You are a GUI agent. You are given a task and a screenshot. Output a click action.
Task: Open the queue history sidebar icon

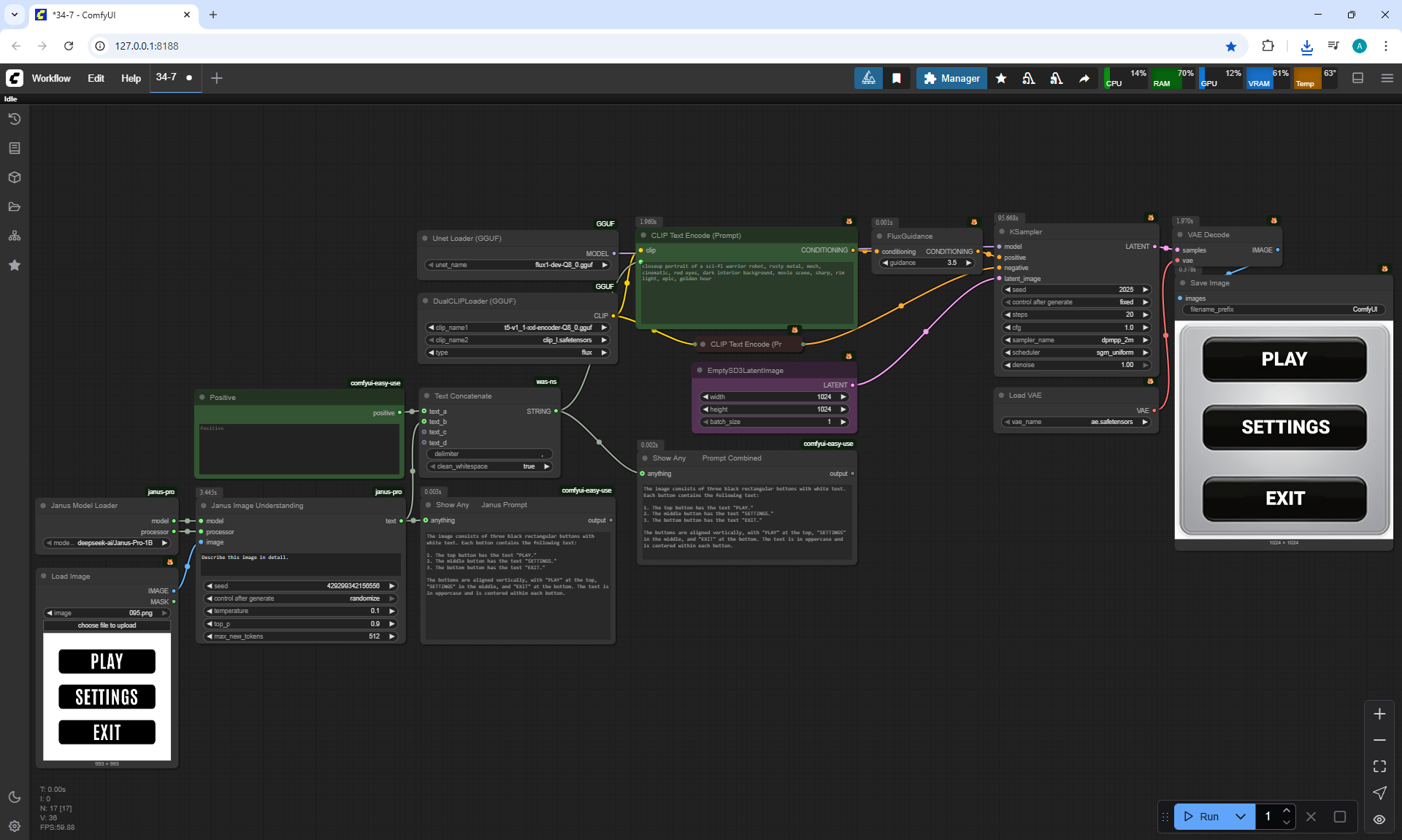coord(15,119)
